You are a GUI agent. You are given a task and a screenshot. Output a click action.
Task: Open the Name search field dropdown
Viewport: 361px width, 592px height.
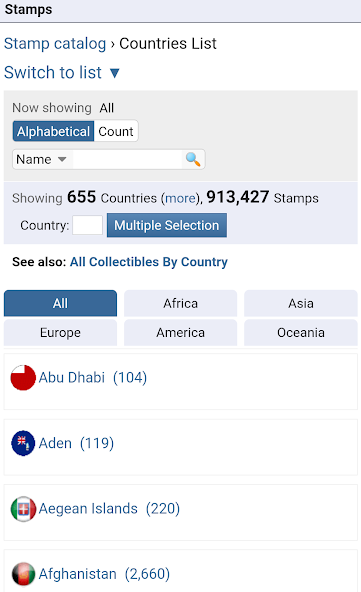(x=42, y=159)
